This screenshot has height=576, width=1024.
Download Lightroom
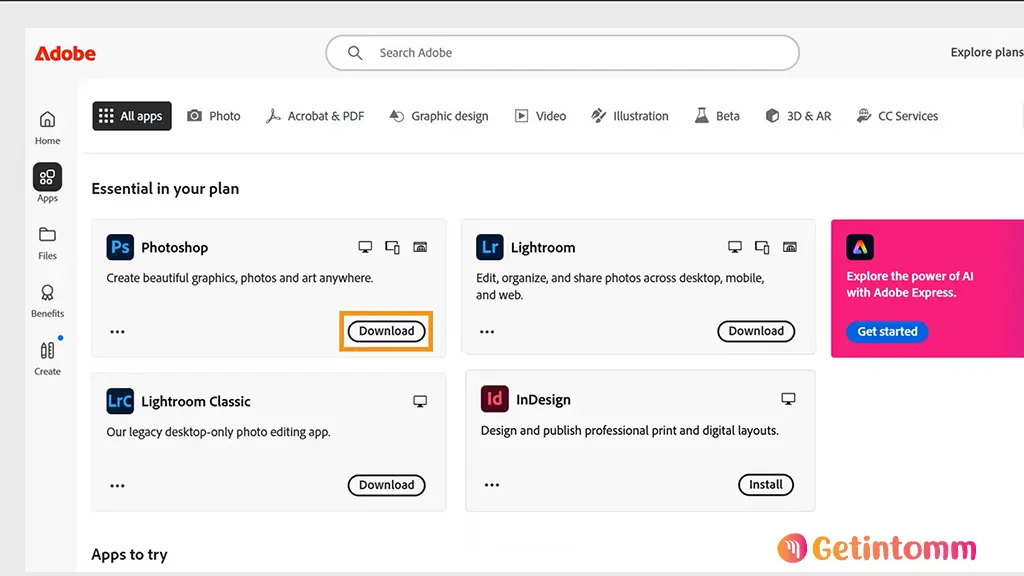click(756, 331)
